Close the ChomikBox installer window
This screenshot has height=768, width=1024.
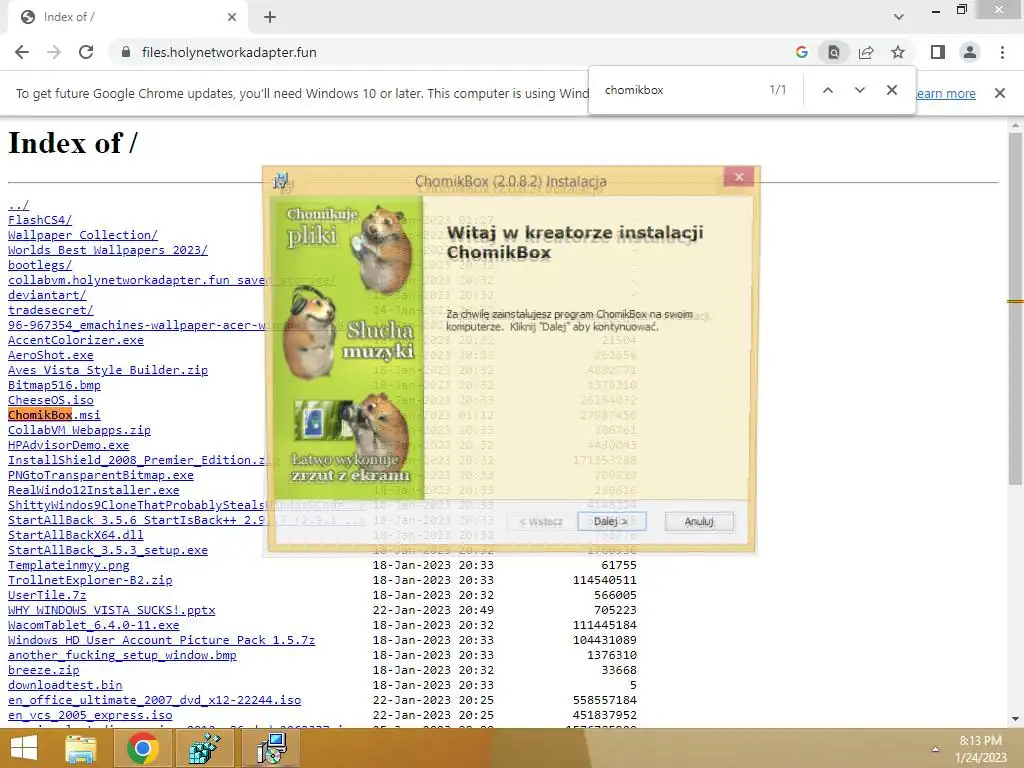(x=739, y=176)
